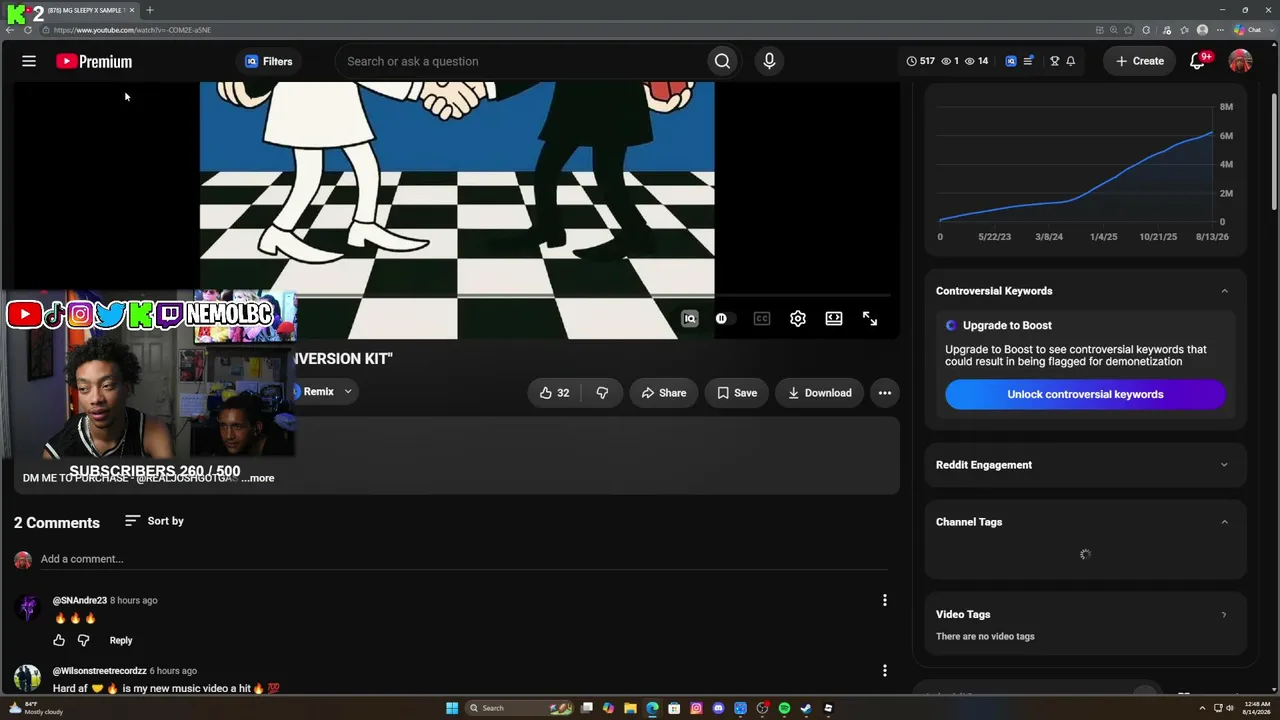
Task: Like the @SNAndre23 comment
Action: point(59,640)
